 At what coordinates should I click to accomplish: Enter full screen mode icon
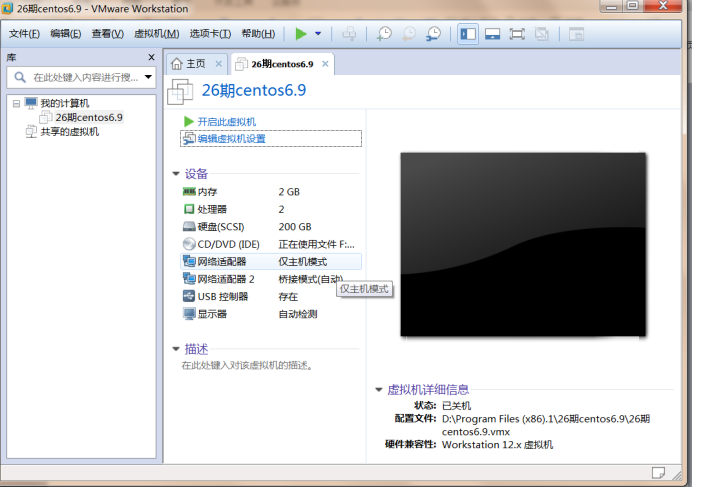click(517, 34)
